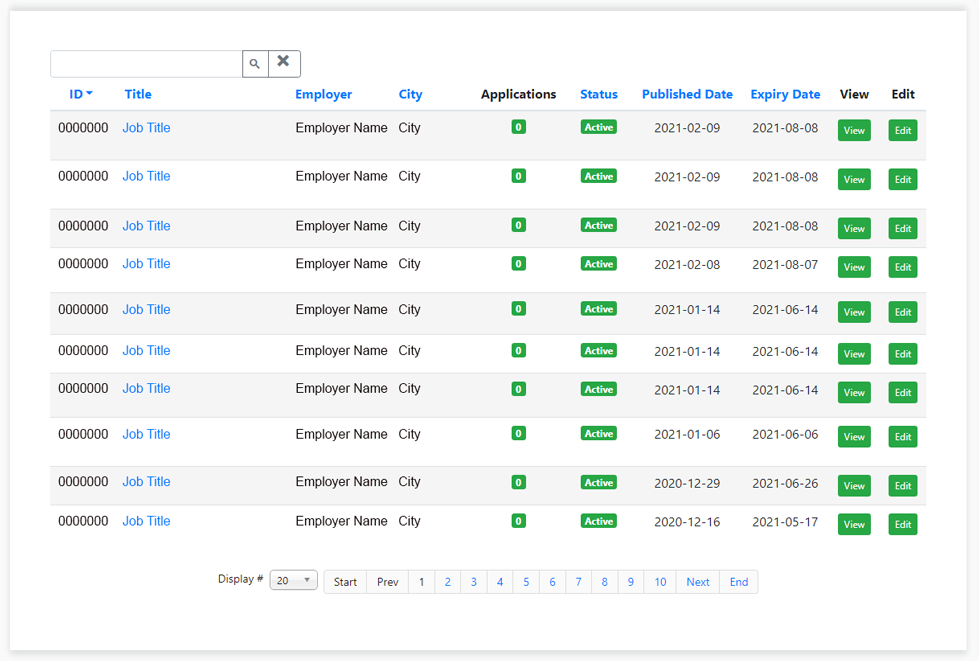Click the Applications count badge on the top row
979x661 pixels.
click(518, 127)
